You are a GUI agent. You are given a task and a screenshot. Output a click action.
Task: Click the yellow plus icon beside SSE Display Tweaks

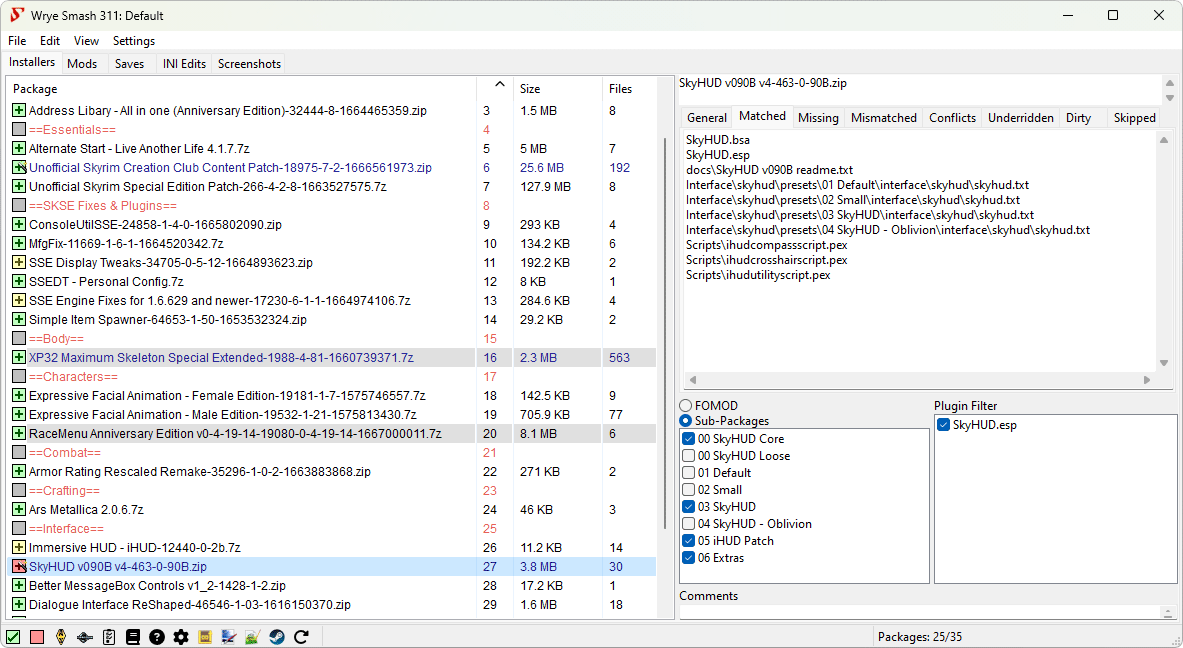[x=20, y=263]
